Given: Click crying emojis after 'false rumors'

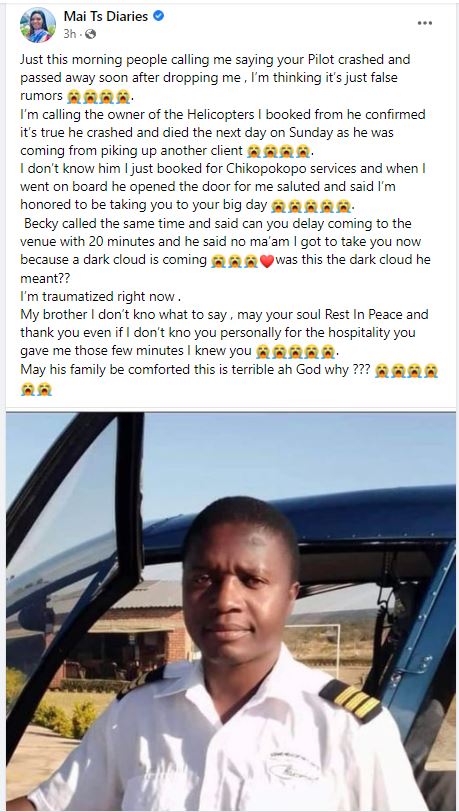Looking at the screenshot, I should [x=98, y=96].
